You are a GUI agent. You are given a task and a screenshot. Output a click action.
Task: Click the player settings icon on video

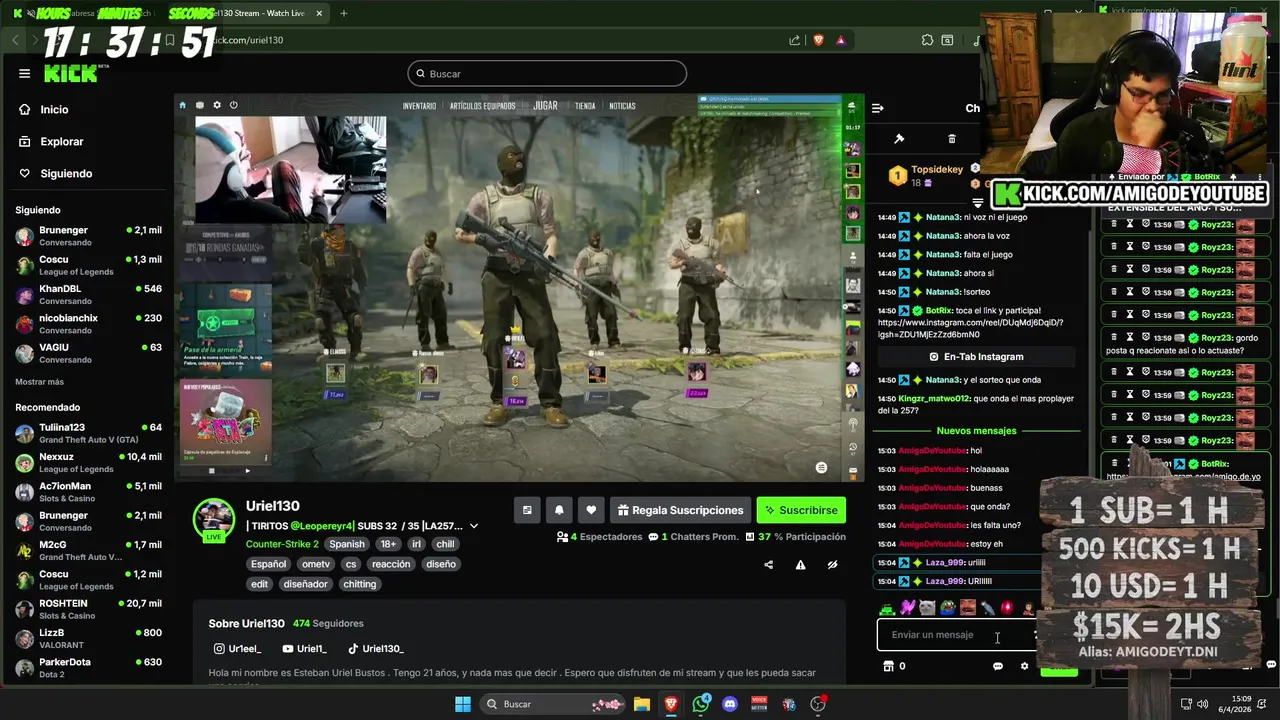coord(821,467)
